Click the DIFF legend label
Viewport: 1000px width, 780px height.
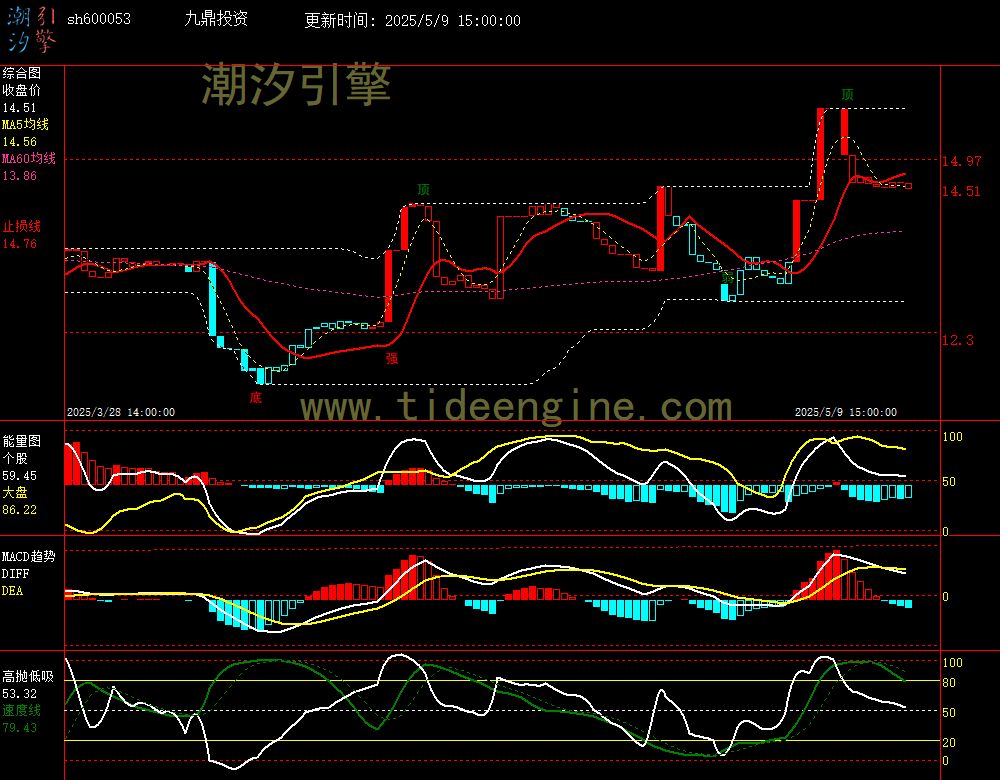(x=15, y=573)
